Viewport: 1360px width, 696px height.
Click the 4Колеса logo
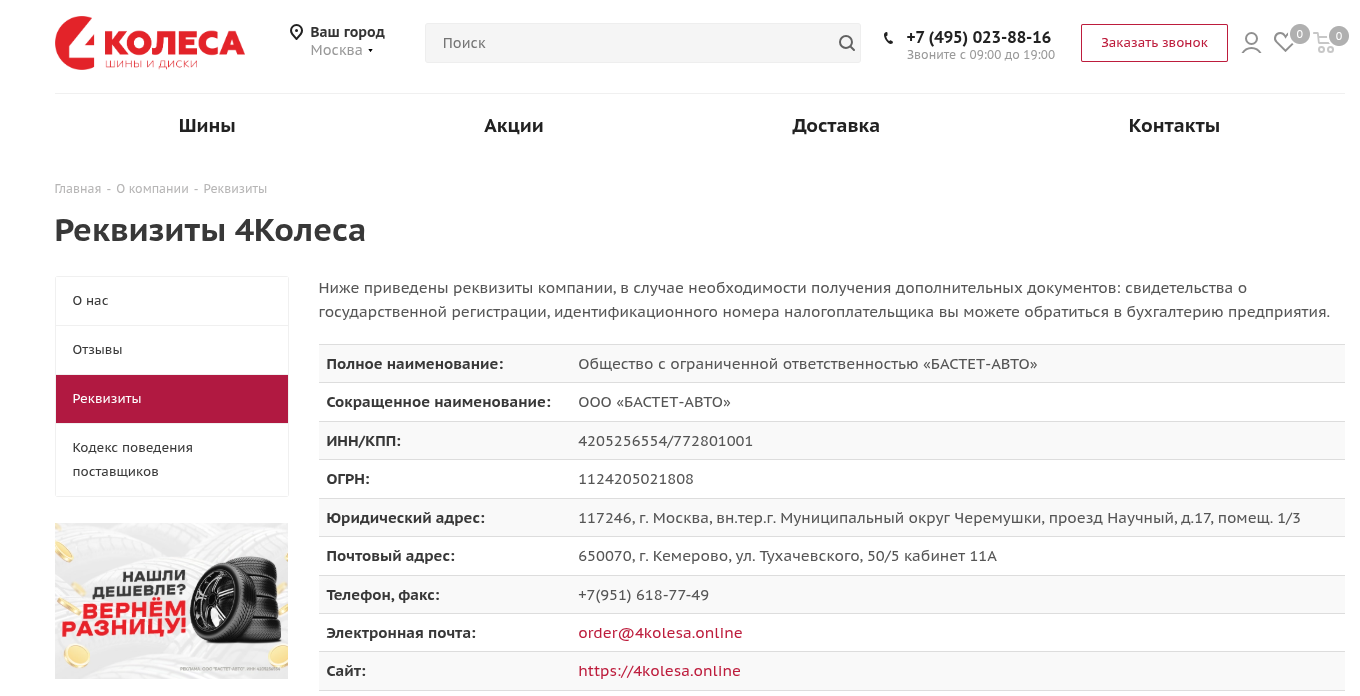tap(149, 43)
